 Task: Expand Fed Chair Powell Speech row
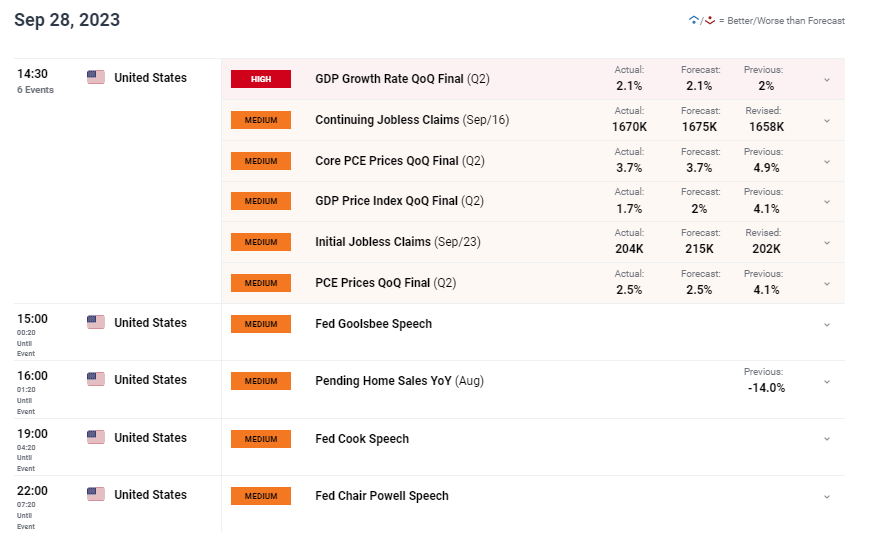(827, 497)
